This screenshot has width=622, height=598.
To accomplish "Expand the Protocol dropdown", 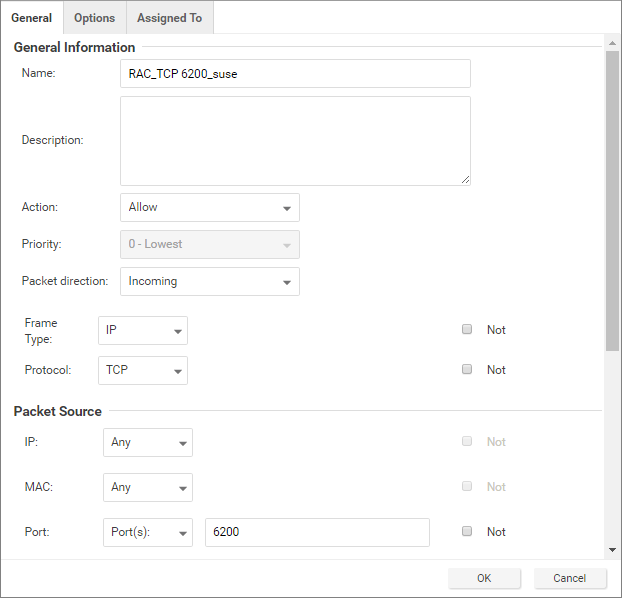I will point(143,370).
